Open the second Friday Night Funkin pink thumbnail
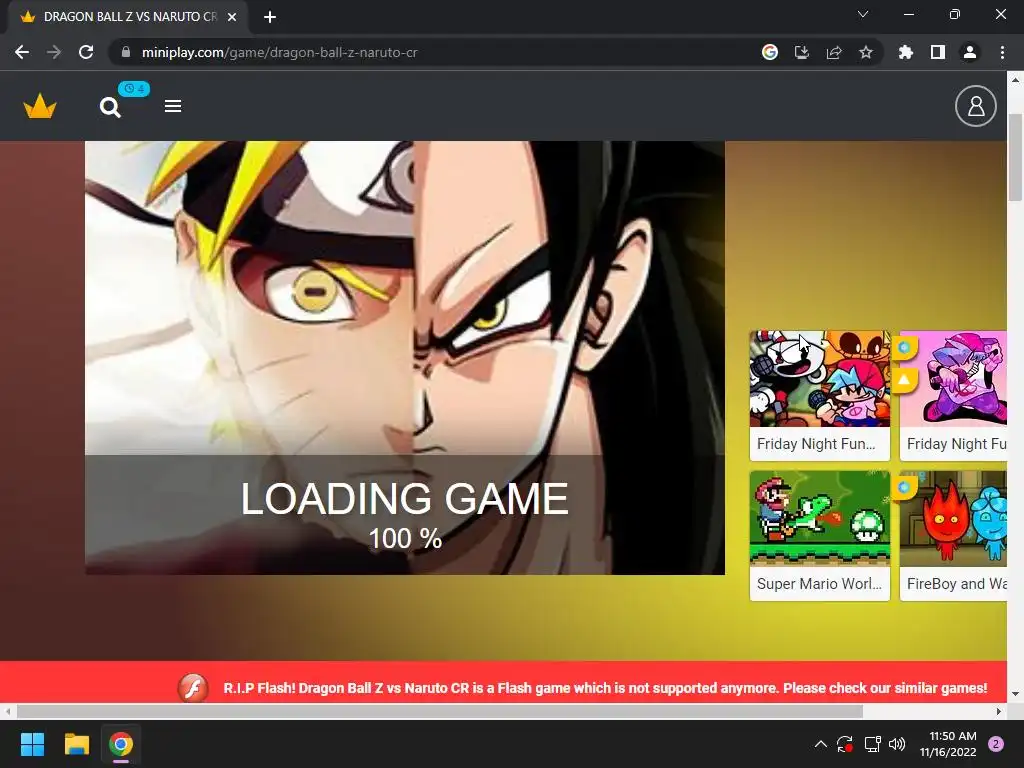 click(953, 379)
